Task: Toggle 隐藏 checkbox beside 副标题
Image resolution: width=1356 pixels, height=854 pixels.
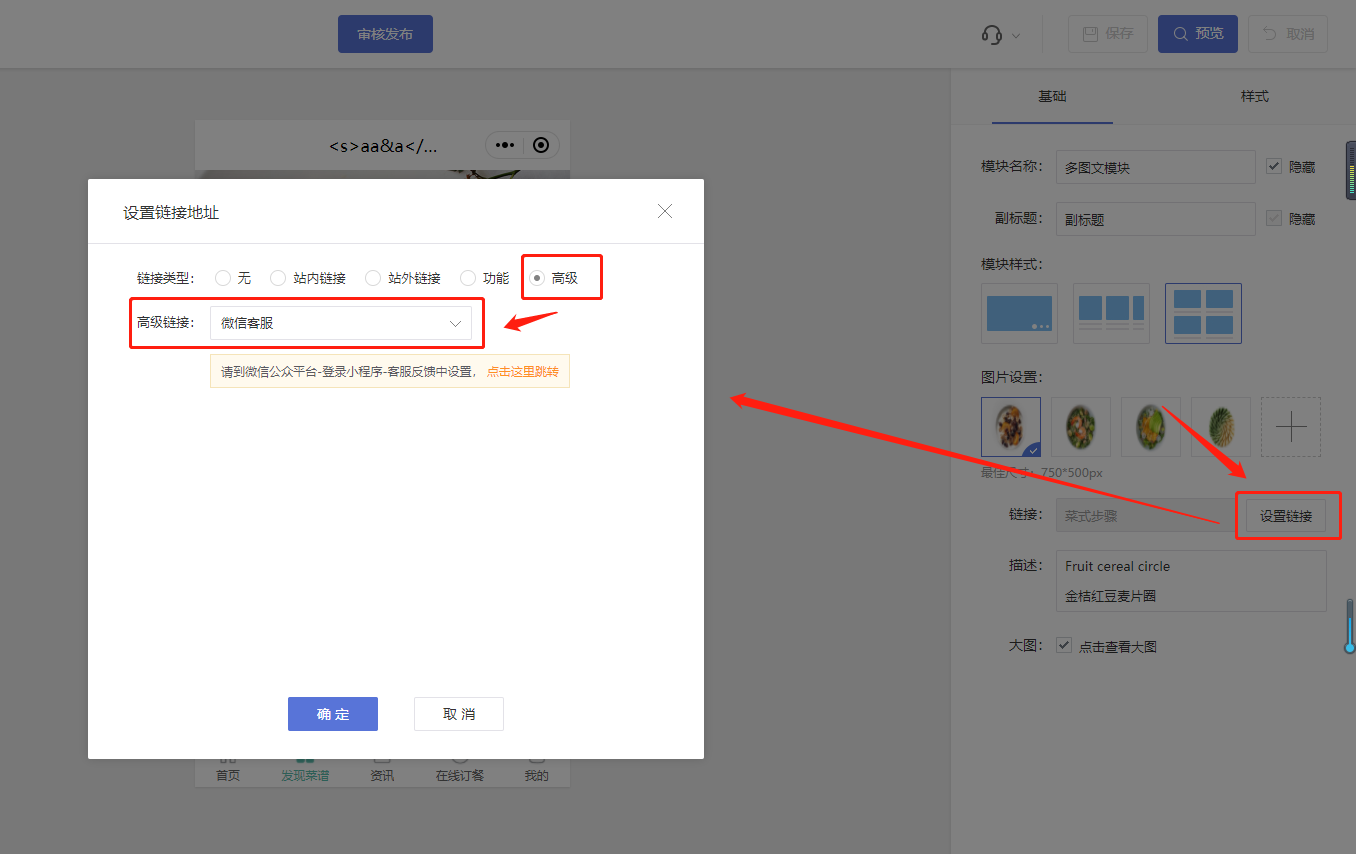Action: point(1274,218)
